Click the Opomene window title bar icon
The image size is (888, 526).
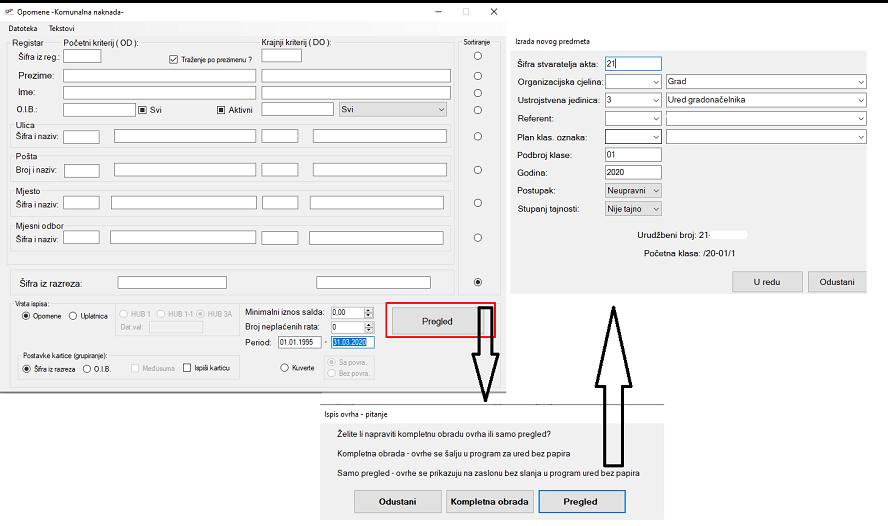click(8, 11)
